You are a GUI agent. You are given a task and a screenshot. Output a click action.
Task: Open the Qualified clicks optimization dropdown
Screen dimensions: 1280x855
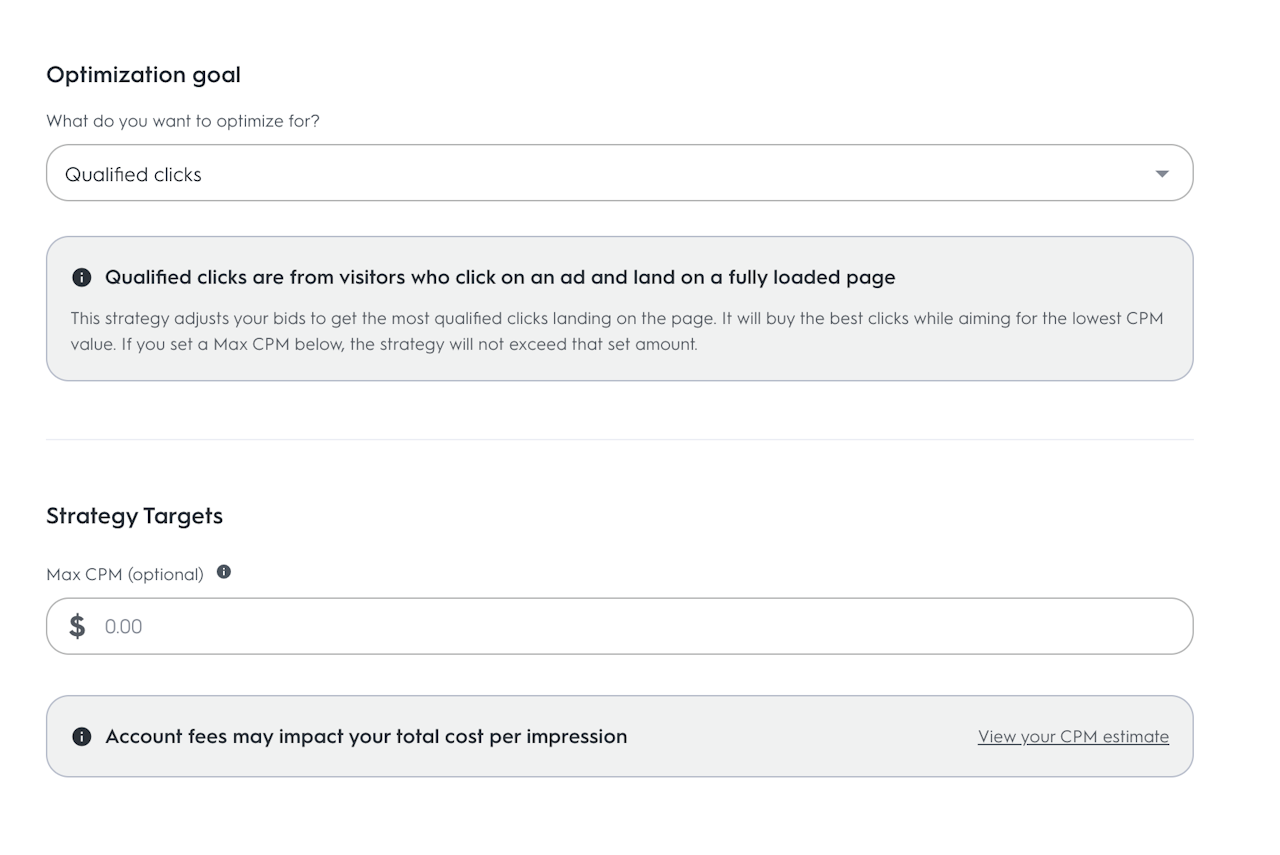(619, 173)
